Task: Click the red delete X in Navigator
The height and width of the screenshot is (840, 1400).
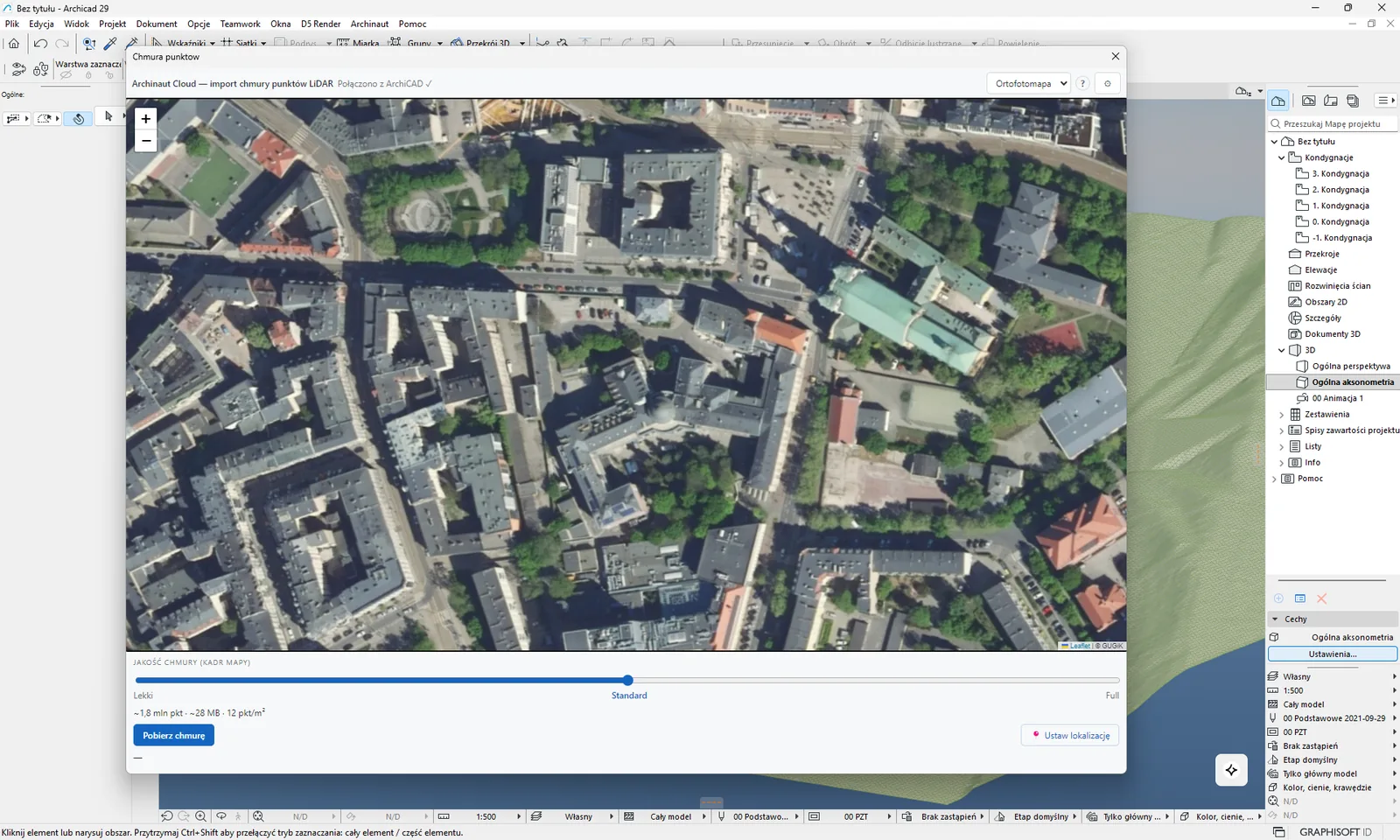Action: click(1322, 598)
